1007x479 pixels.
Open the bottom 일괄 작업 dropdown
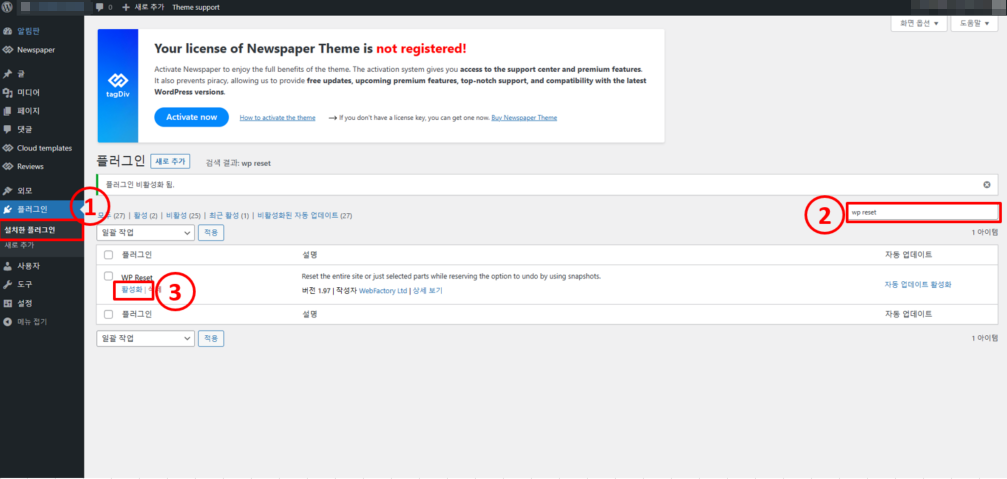145,338
